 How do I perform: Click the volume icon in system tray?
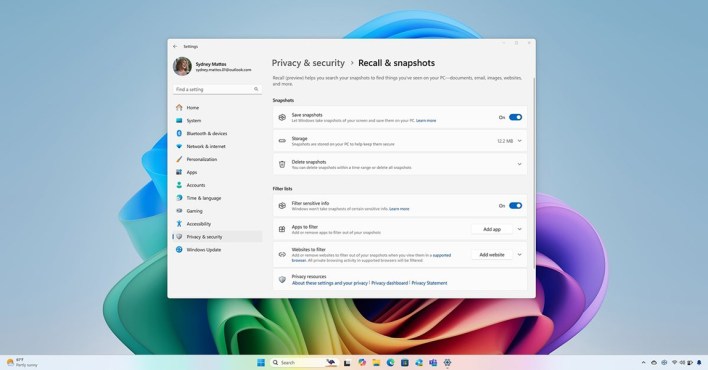click(x=682, y=362)
